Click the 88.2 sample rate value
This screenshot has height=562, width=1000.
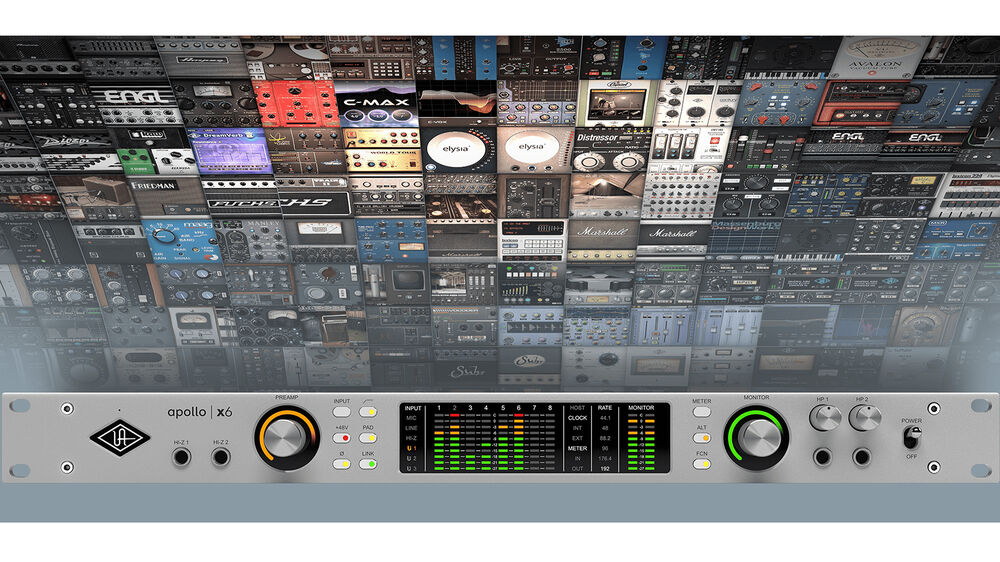coord(605,438)
